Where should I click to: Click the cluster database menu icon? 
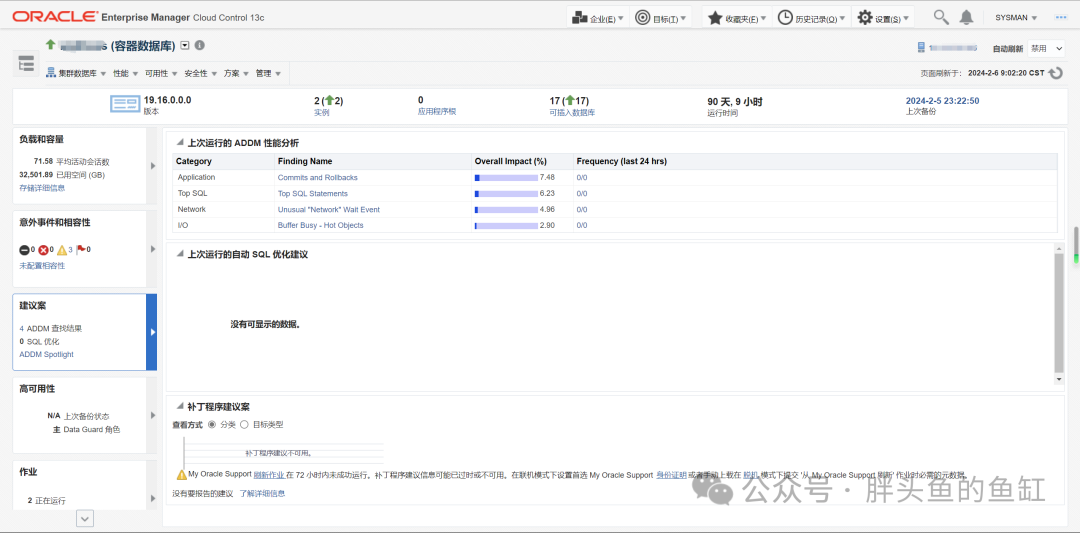pos(50,72)
